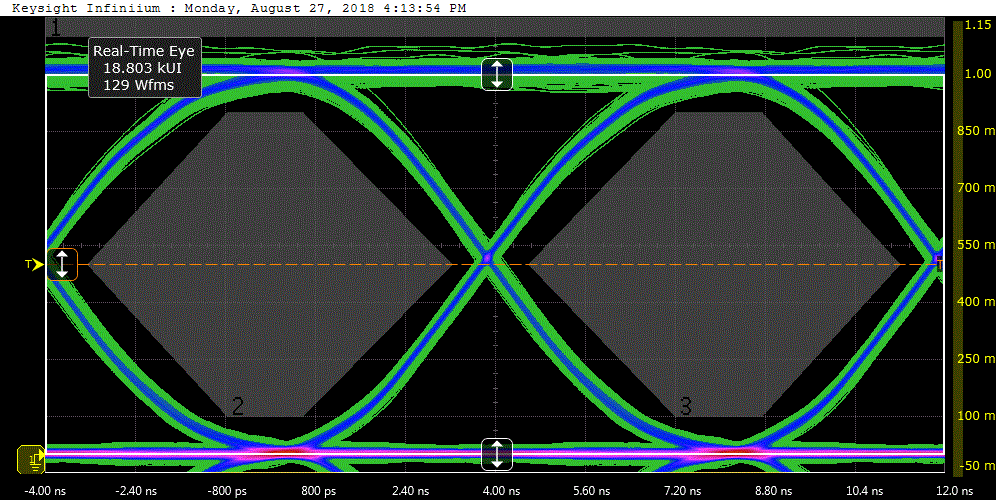Click mask region label 3
The image size is (996, 500).
pos(686,406)
